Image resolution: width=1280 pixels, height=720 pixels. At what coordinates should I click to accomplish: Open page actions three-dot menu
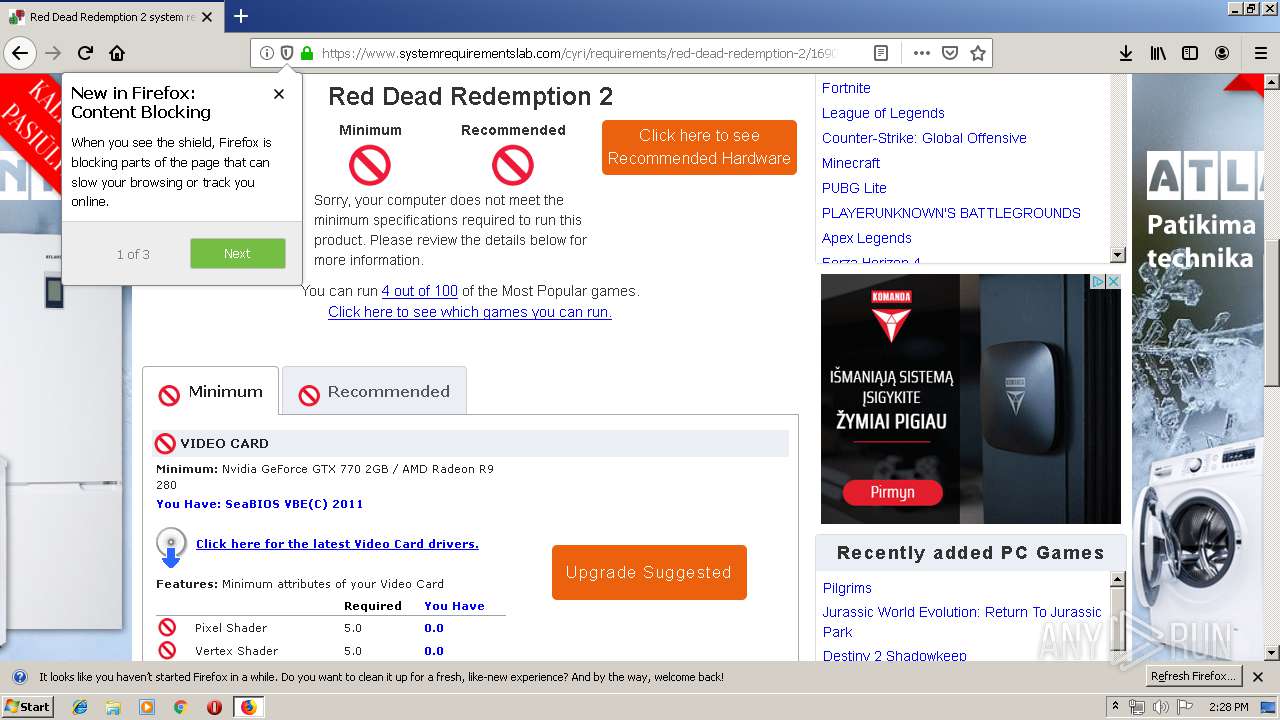(x=922, y=53)
